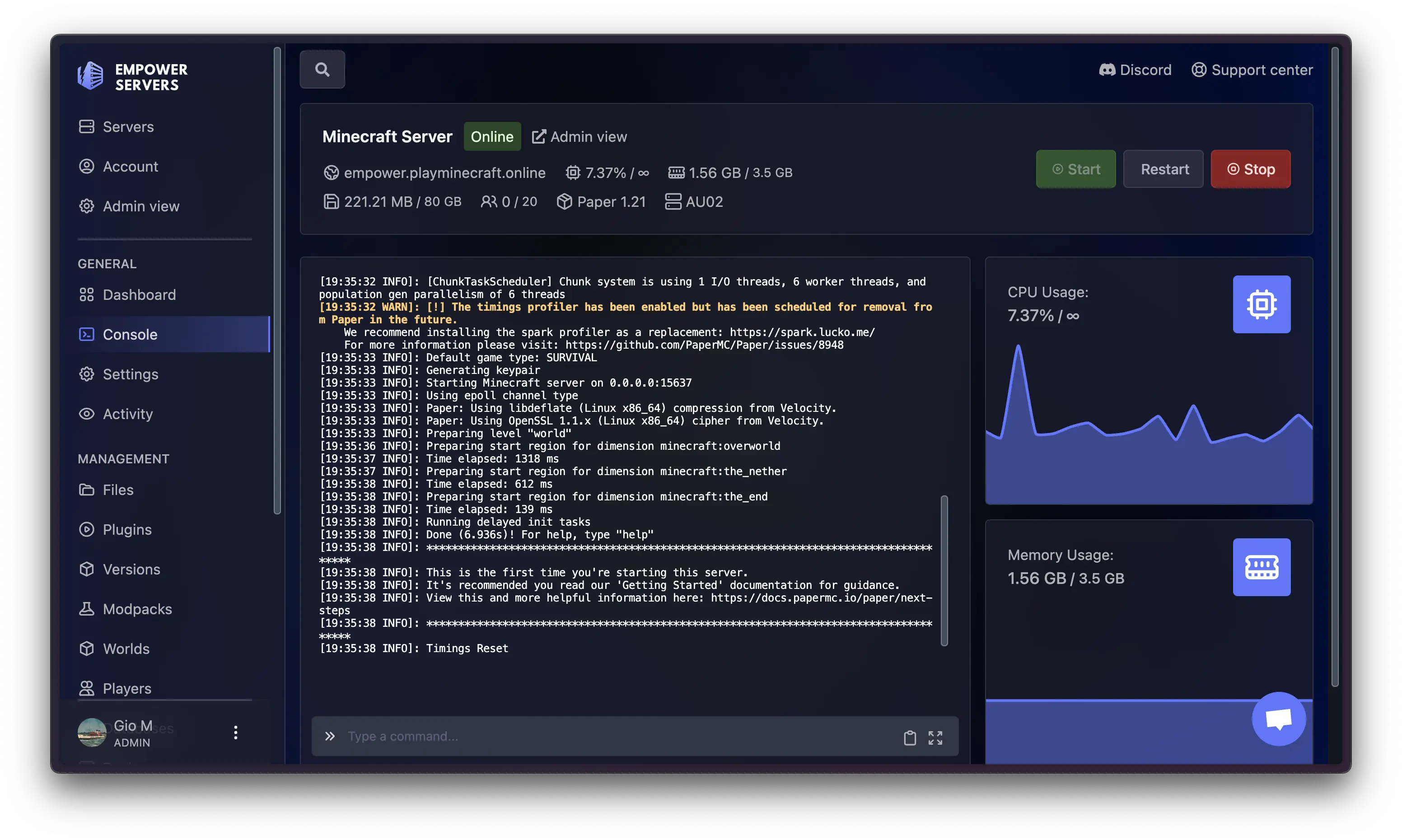Switch to the Console tab

(x=131, y=334)
